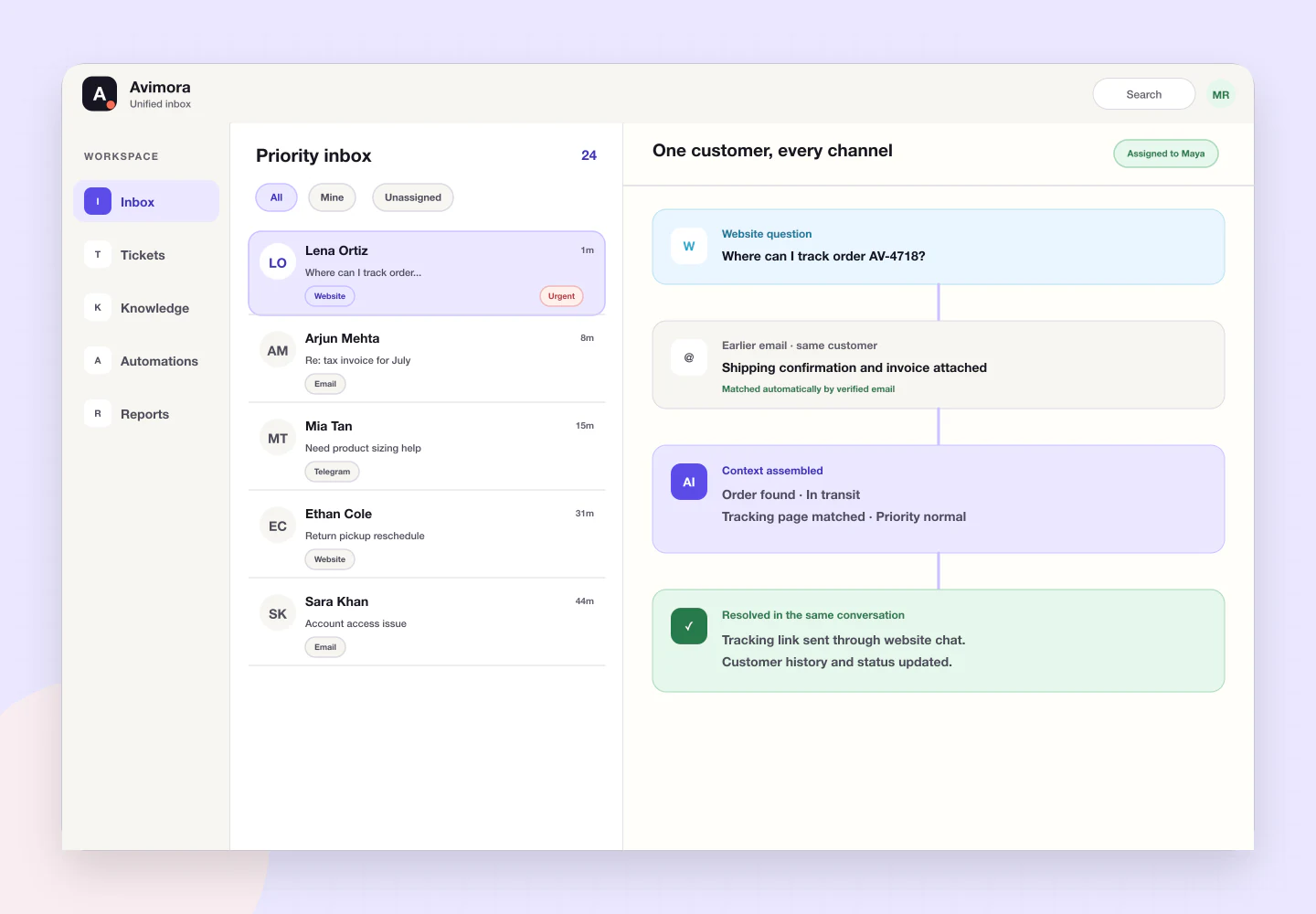This screenshot has width=1316, height=914.
Task: Click the Search field
Action: tap(1144, 94)
